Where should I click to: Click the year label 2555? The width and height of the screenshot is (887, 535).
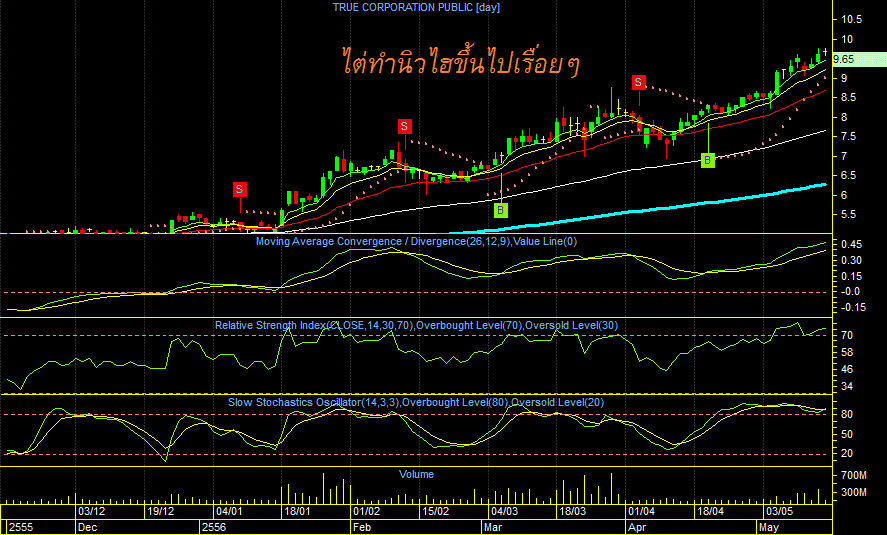pyautogui.click(x=21, y=527)
